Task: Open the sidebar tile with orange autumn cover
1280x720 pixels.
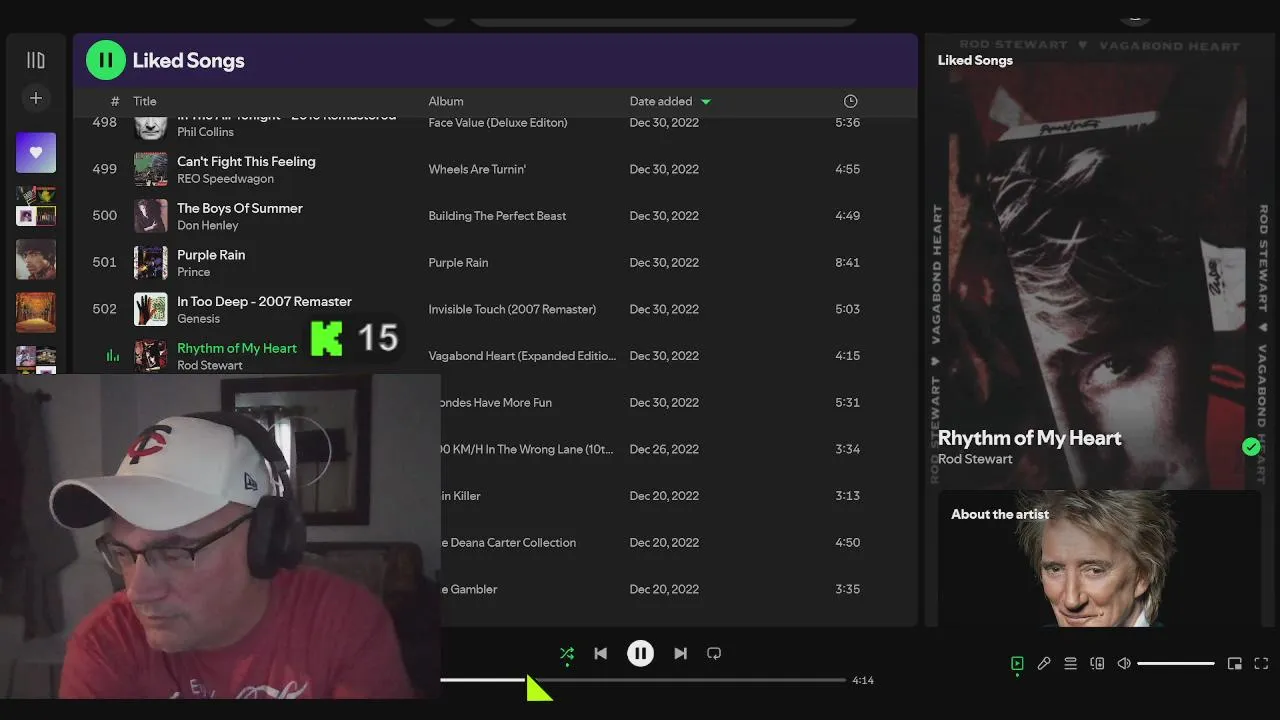Action: click(x=36, y=312)
